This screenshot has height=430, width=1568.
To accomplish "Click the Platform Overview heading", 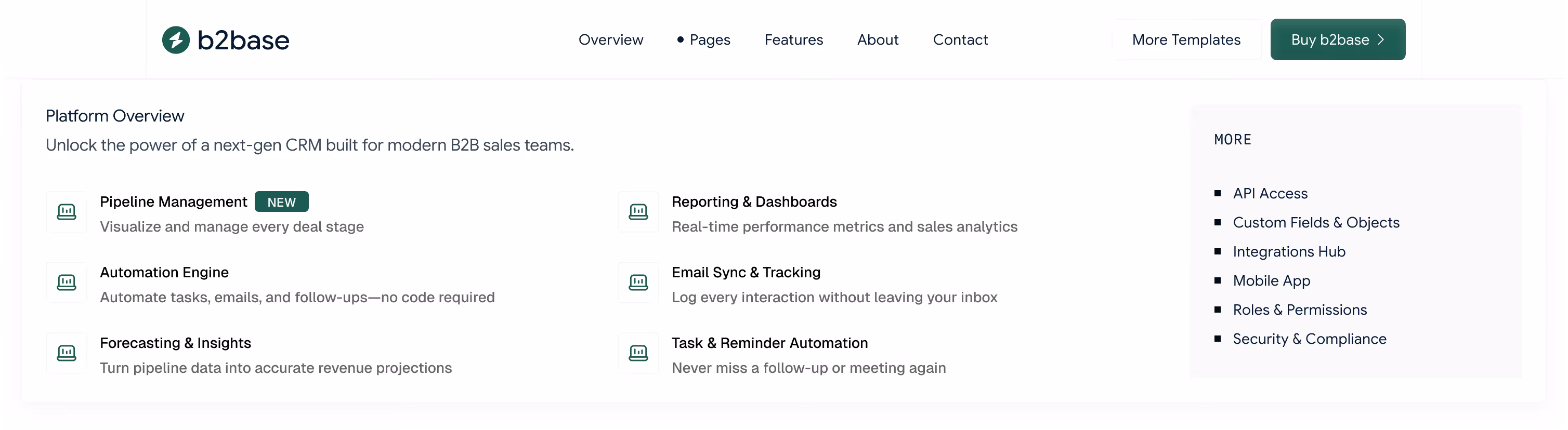I will (114, 116).
